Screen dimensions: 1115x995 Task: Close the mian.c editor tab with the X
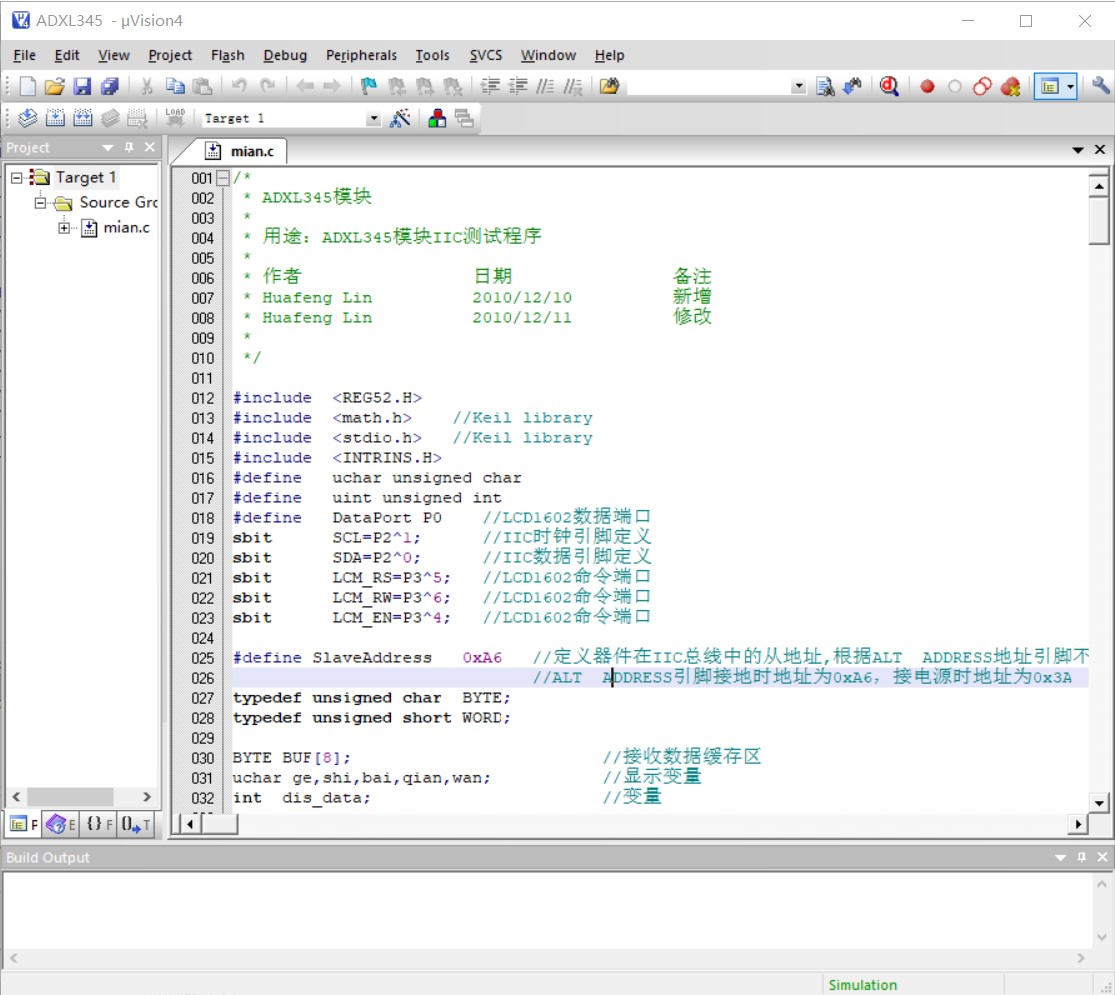coord(1099,149)
